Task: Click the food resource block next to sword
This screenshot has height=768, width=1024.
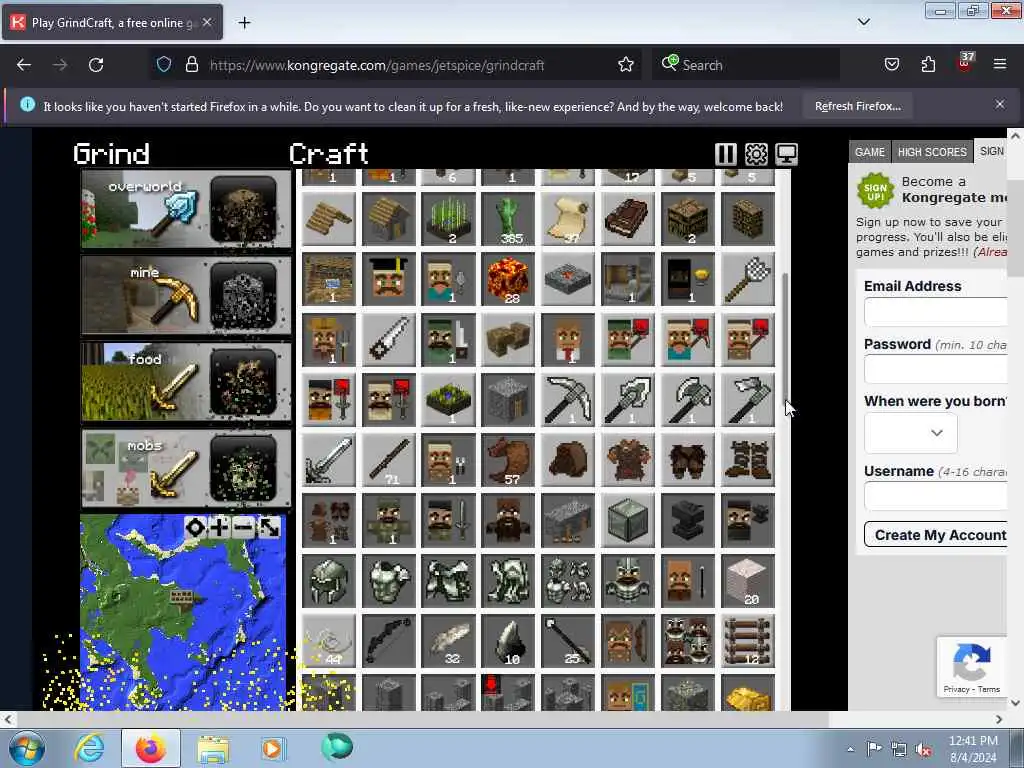Action: pyautogui.click(x=244, y=382)
